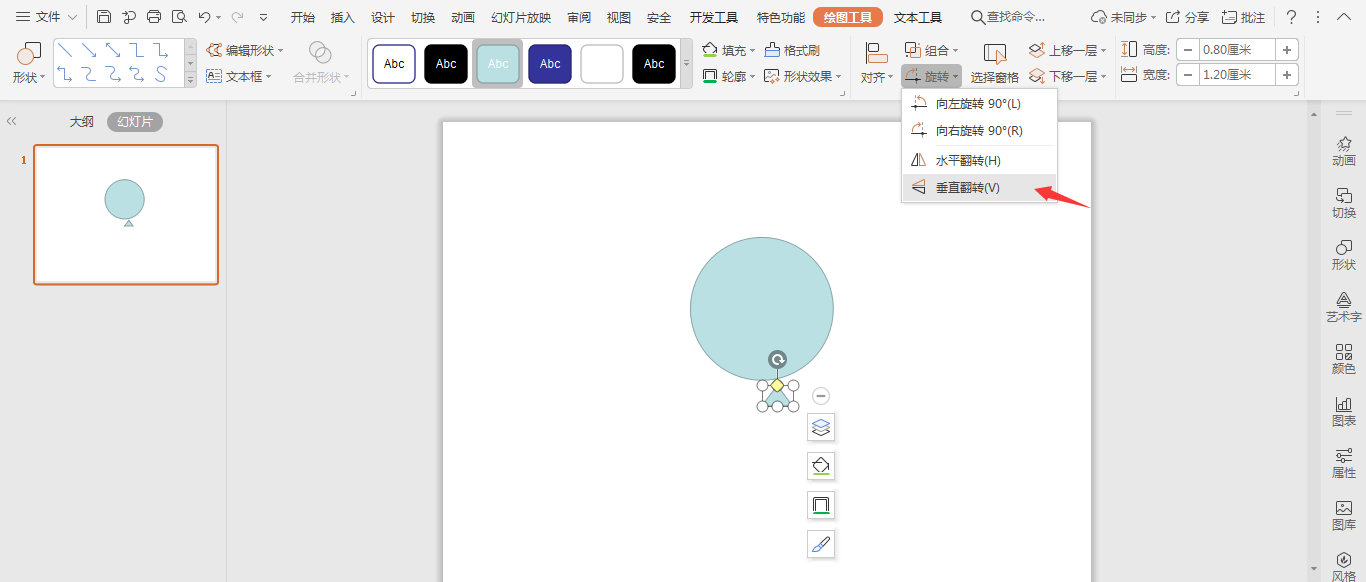Open the 艺术字 WordArt panel

(1344, 305)
